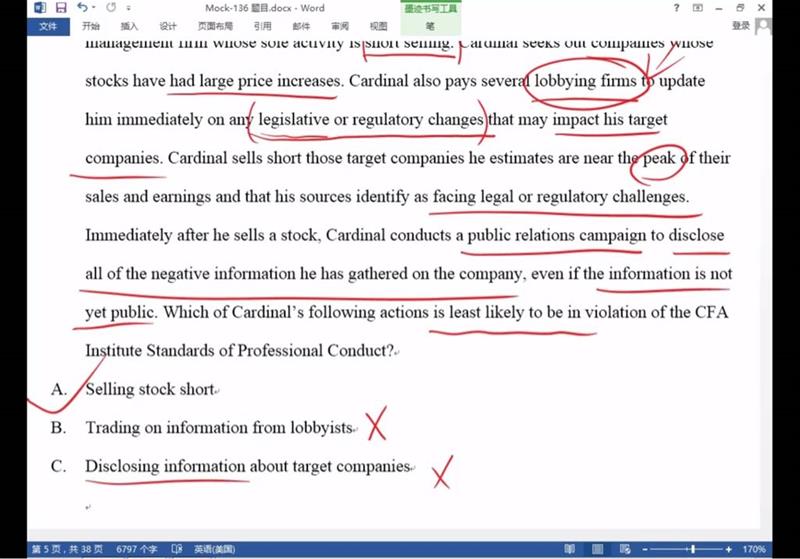Switch to the 设计 (Design) tab
The width and height of the screenshot is (800, 559).
[167, 26]
